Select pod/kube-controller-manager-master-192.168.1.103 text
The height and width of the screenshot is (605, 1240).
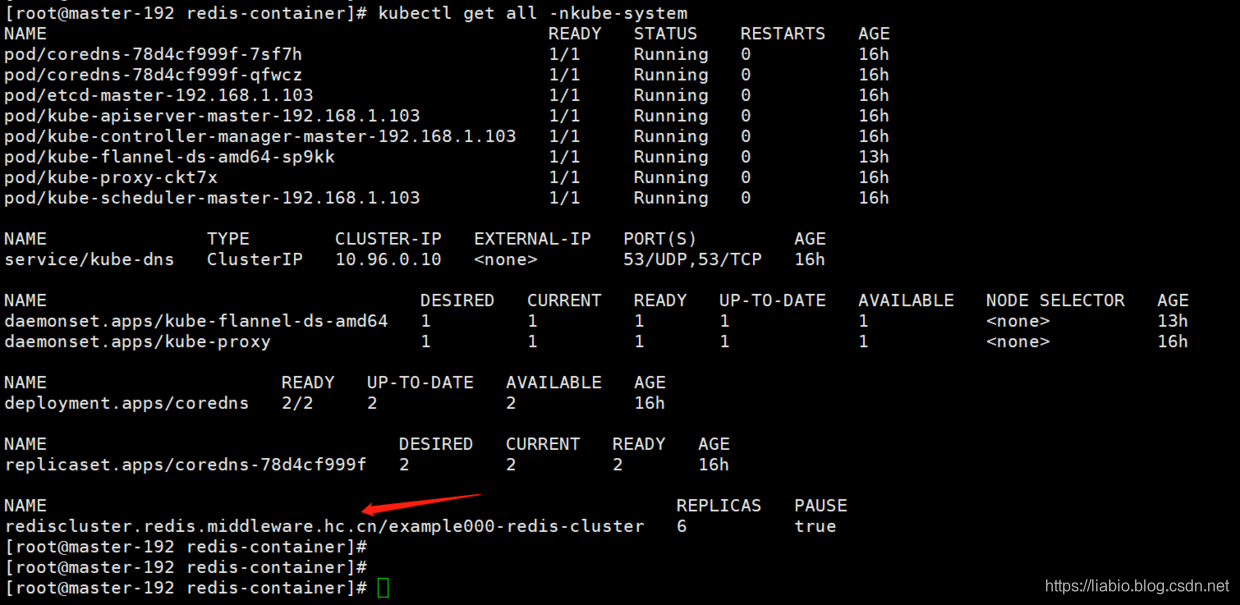(260, 136)
